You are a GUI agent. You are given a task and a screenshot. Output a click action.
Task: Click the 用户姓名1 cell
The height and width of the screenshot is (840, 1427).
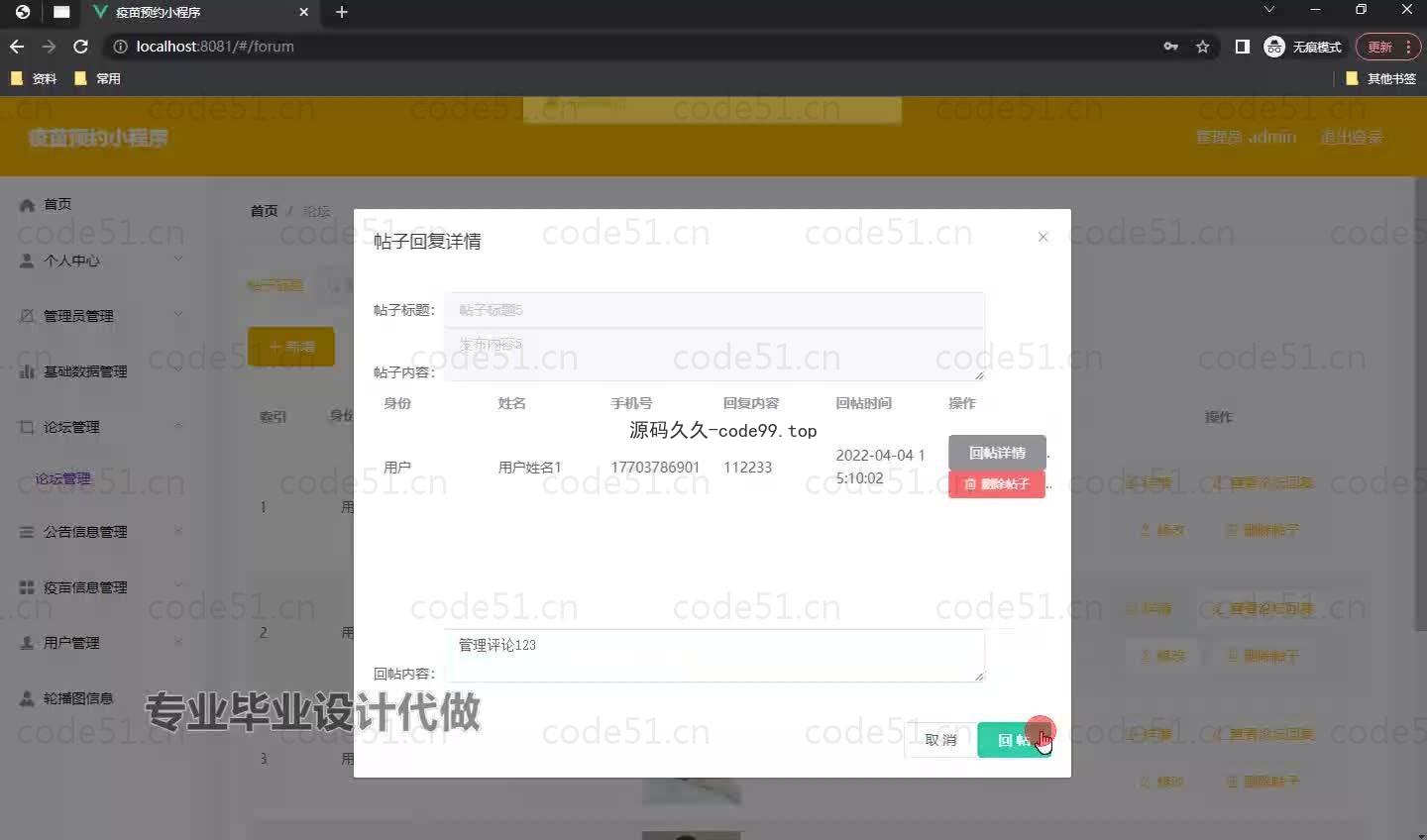[529, 467]
